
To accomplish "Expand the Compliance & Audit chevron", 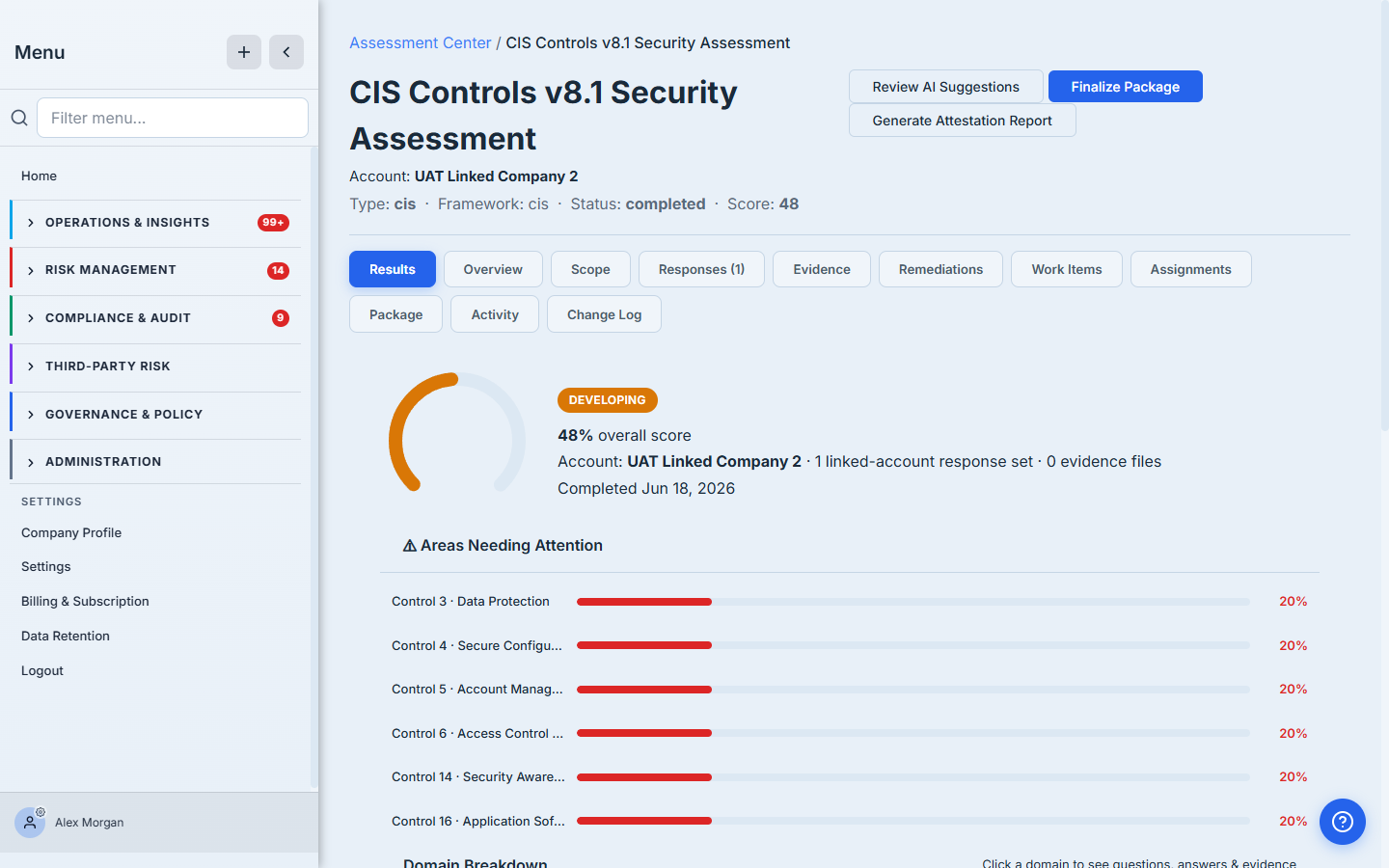I will coord(31,318).
